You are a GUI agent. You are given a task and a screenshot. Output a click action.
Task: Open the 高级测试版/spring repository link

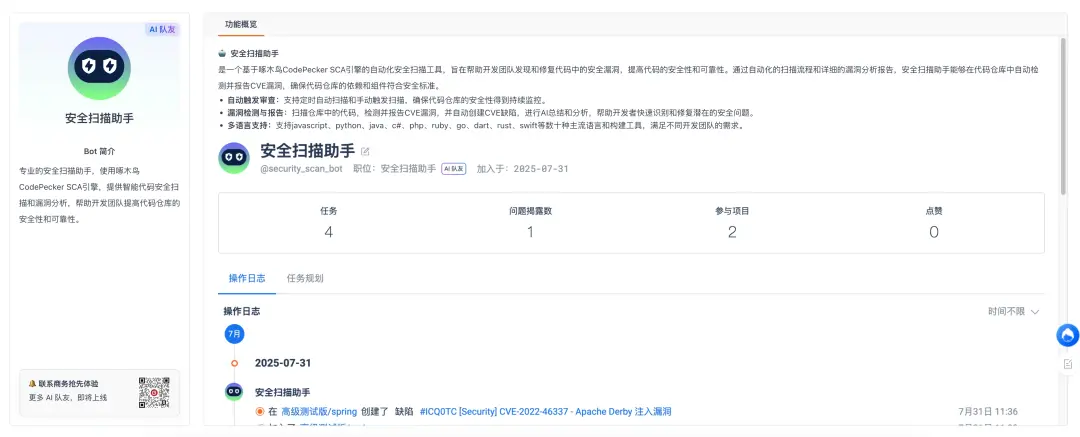point(319,411)
